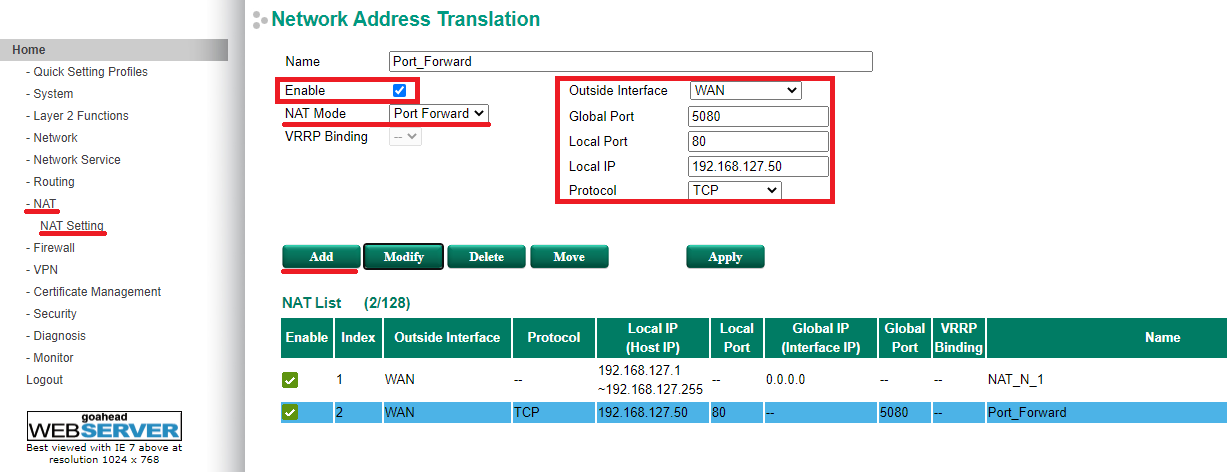Click the Global Port field
Image resolution: width=1227 pixels, height=472 pixels.
point(758,116)
